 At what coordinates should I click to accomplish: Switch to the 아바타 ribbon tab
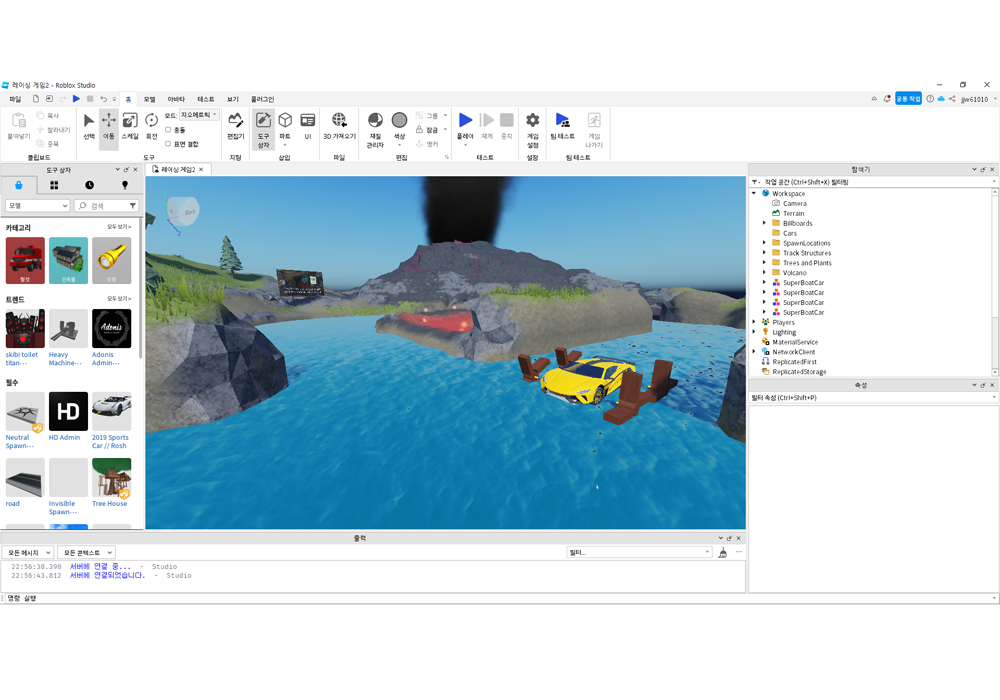(x=176, y=99)
